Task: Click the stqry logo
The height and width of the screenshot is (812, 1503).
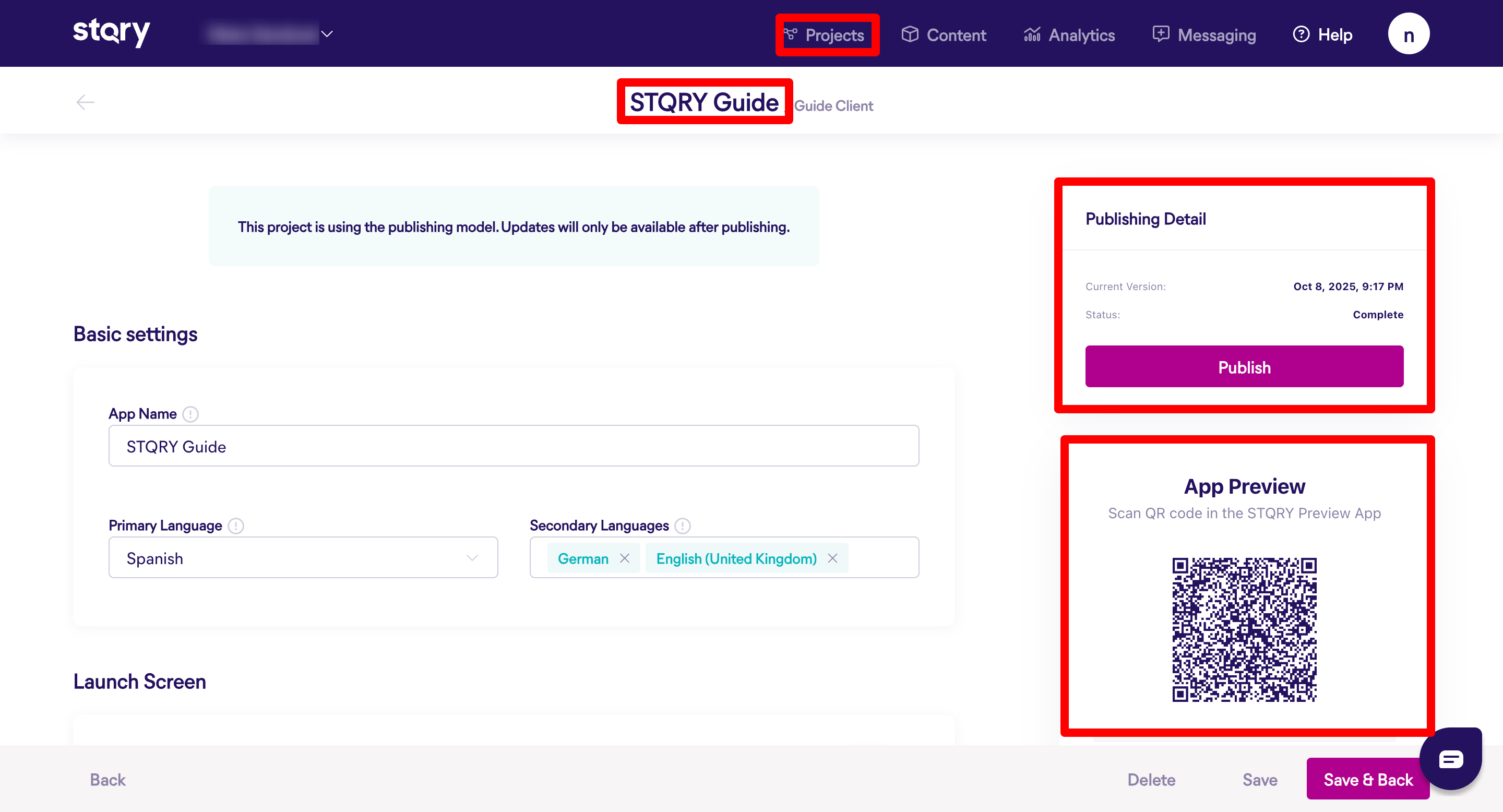Action: click(x=111, y=32)
